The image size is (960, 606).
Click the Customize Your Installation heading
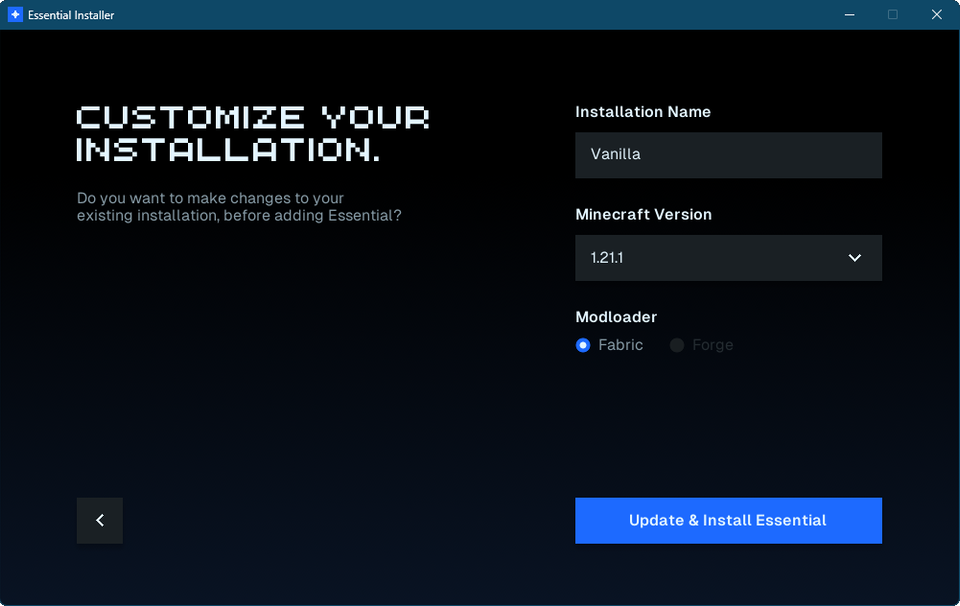(x=253, y=133)
